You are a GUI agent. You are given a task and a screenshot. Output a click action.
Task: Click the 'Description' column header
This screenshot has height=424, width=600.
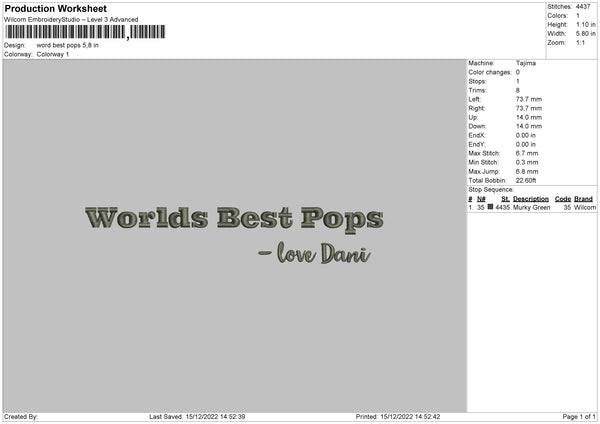531,199
